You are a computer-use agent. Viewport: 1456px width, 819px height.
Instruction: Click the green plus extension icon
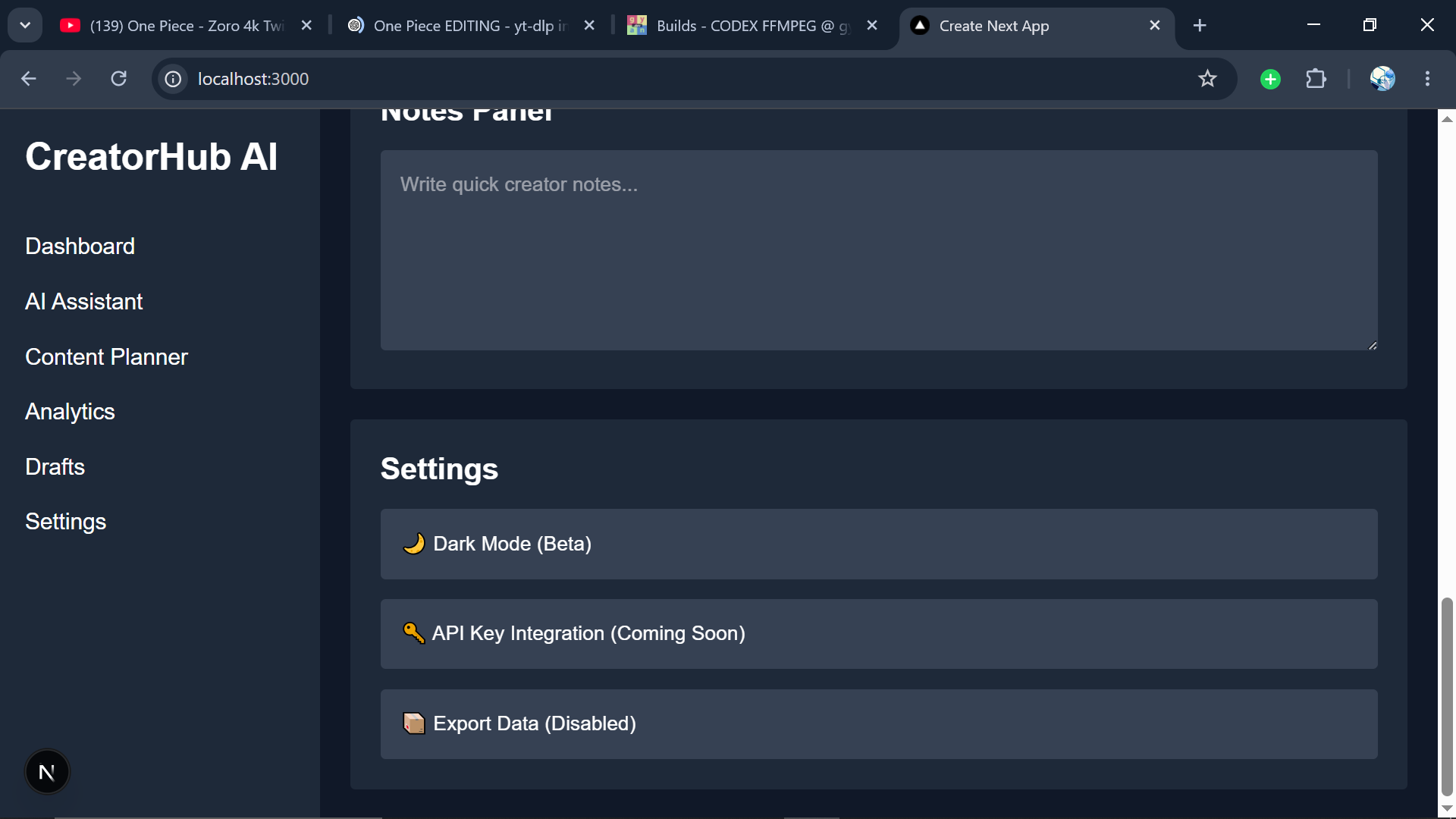point(1270,79)
